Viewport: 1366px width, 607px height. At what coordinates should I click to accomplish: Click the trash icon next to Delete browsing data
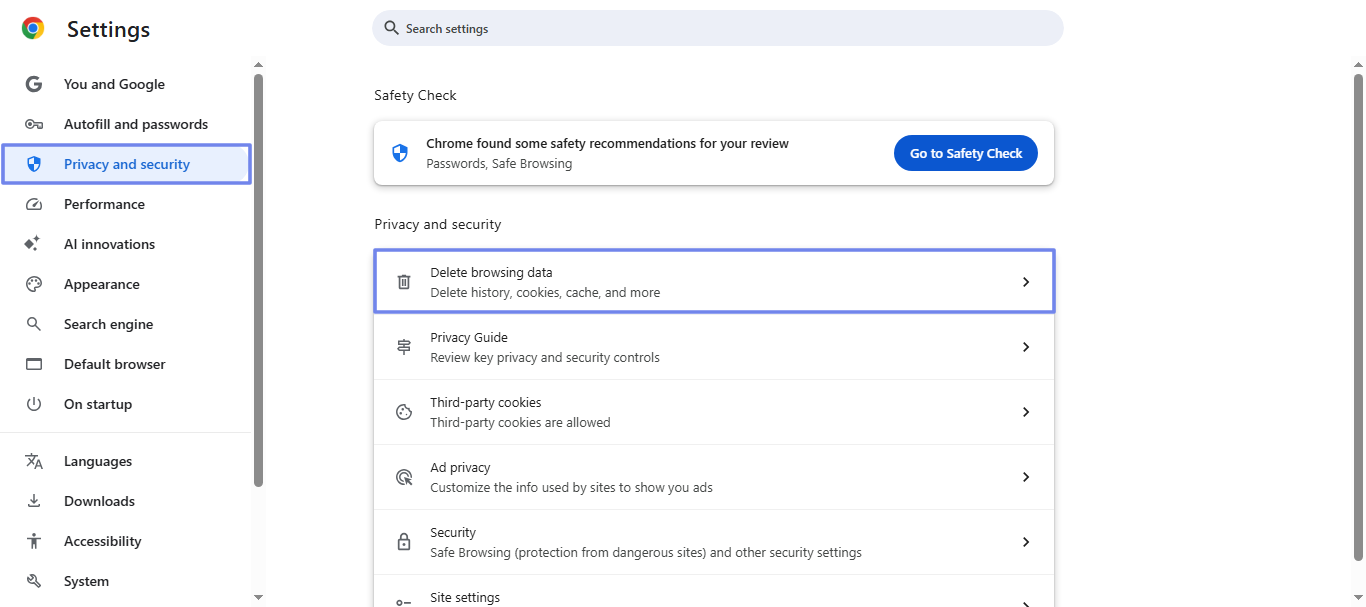pyautogui.click(x=404, y=281)
